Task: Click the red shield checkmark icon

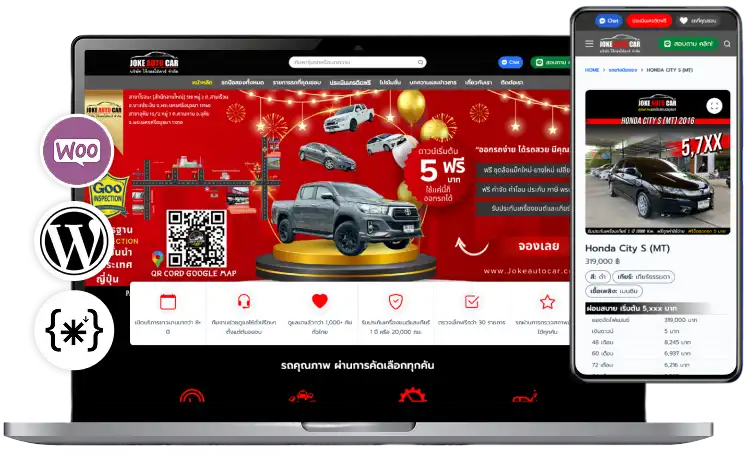Action: point(396,301)
